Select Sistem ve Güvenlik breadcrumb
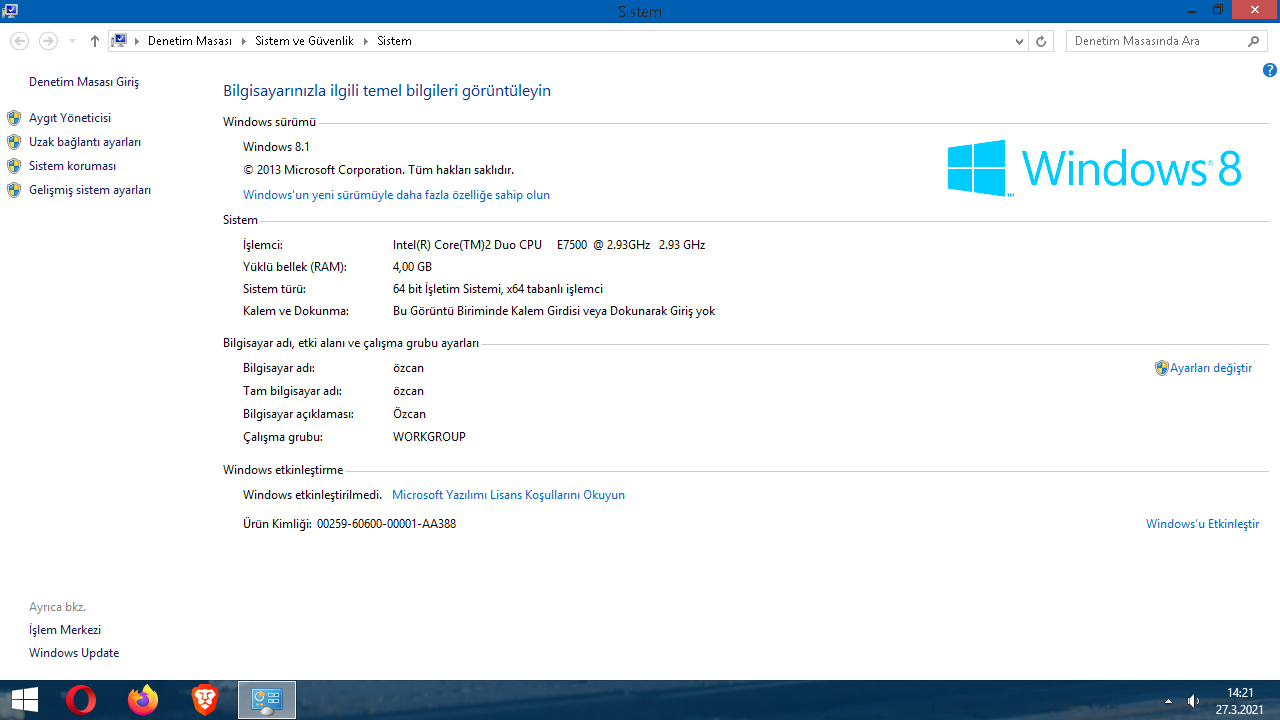This screenshot has height=720, width=1280. [x=305, y=41]
